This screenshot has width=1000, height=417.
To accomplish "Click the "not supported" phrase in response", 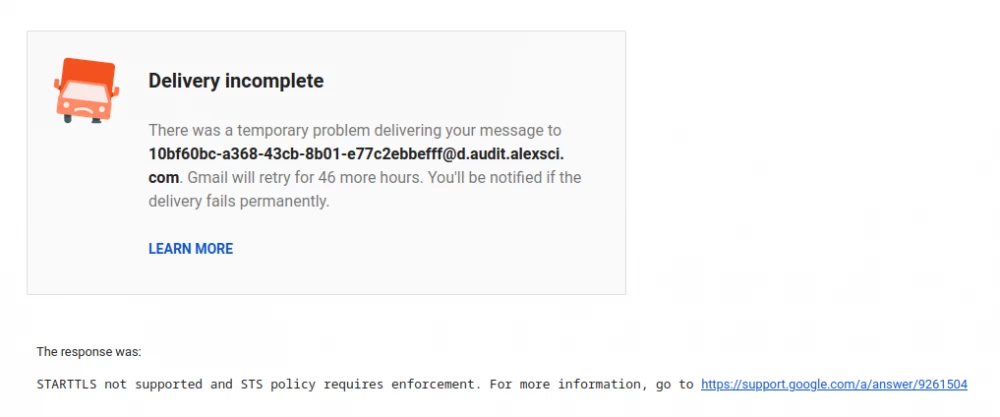I will click(x=160, y=384).
